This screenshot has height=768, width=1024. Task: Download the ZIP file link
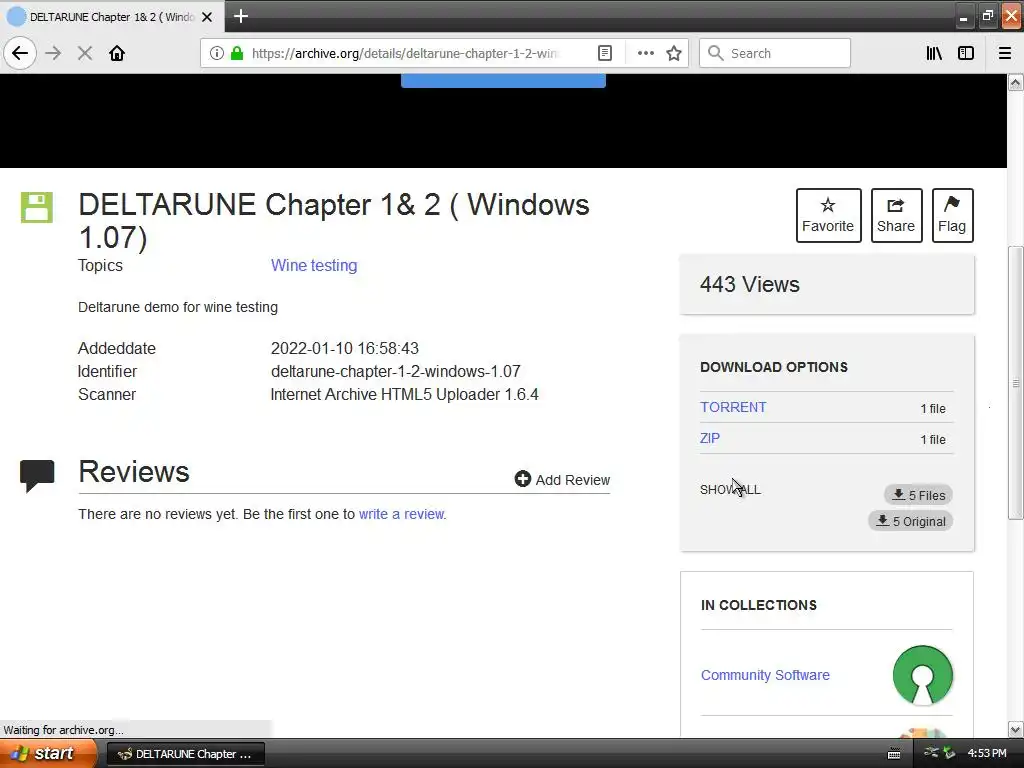click(710, 438)
